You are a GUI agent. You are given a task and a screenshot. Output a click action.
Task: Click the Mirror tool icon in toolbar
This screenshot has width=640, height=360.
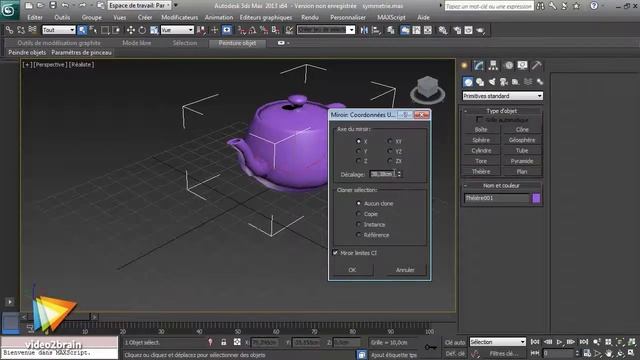tap(364, 30)
